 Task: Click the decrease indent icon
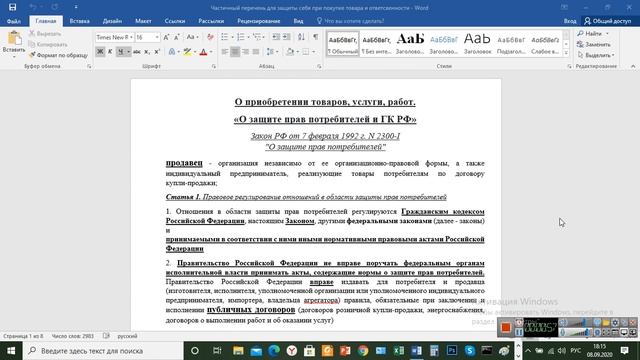[x=276, y=37]
